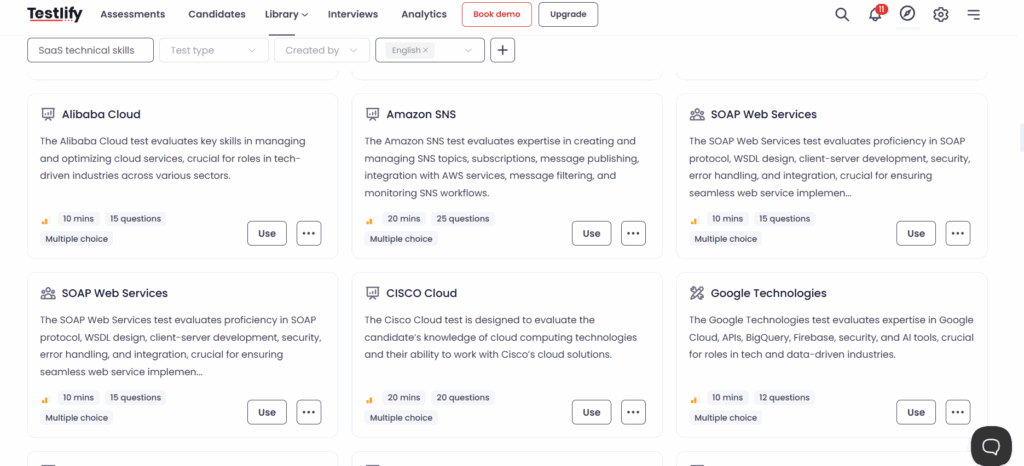1024x466 pixels.
Task: Click the Testlify logo
Action: pos(55,14)
